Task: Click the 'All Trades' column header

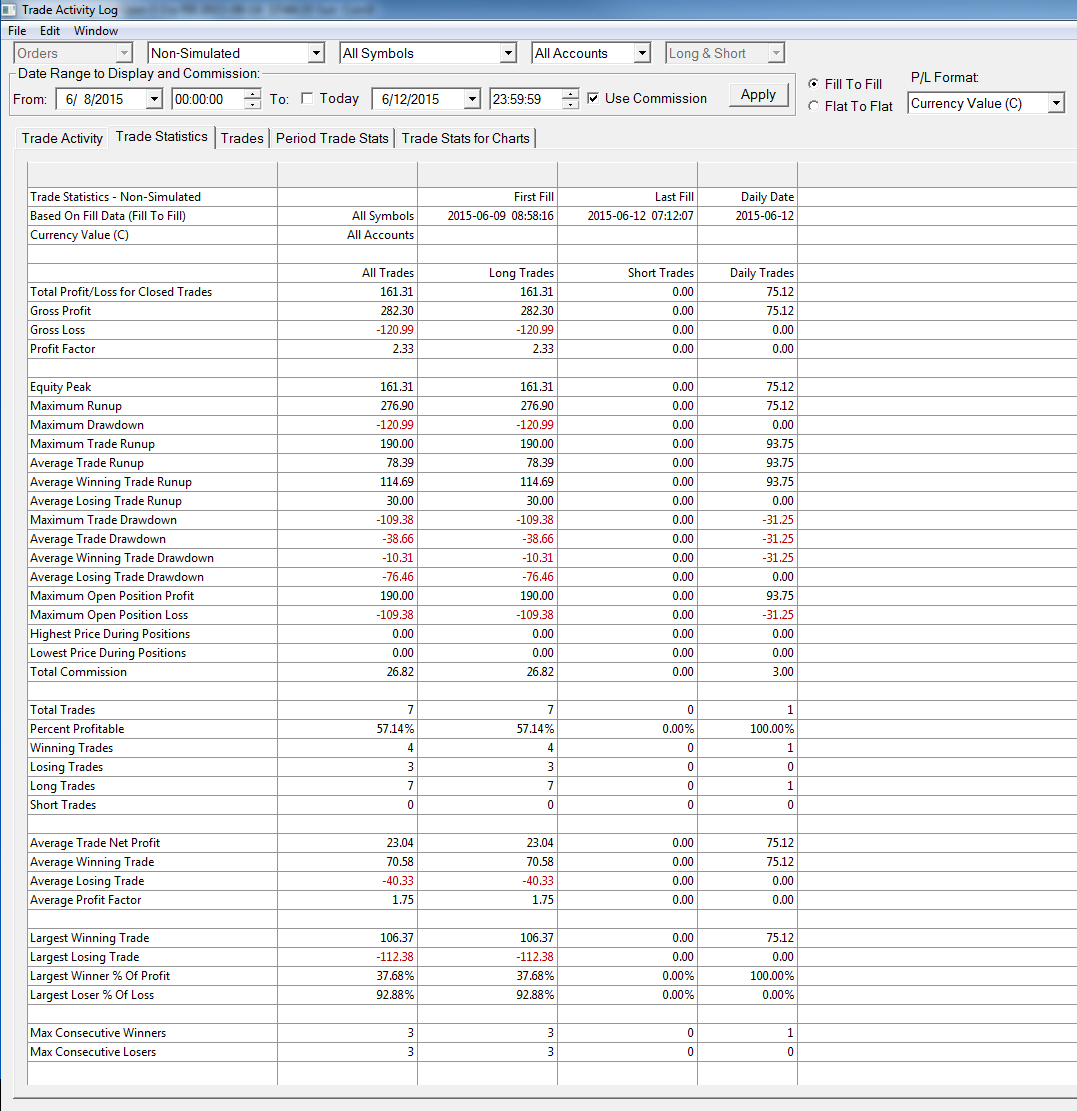Action: 388,273
